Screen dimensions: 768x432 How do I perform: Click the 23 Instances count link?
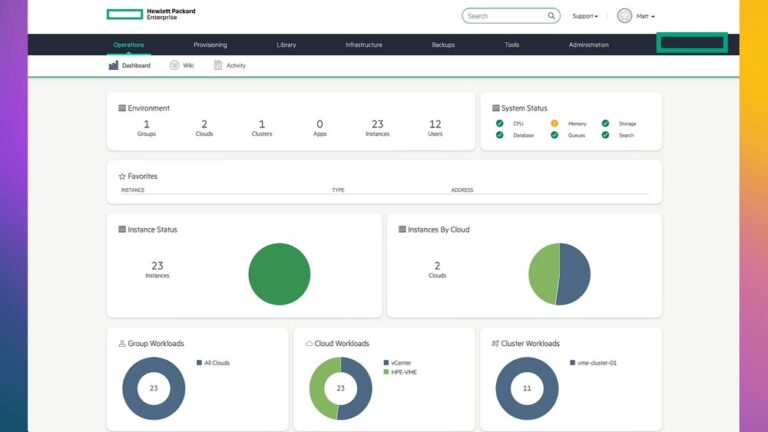click(377, 127)
